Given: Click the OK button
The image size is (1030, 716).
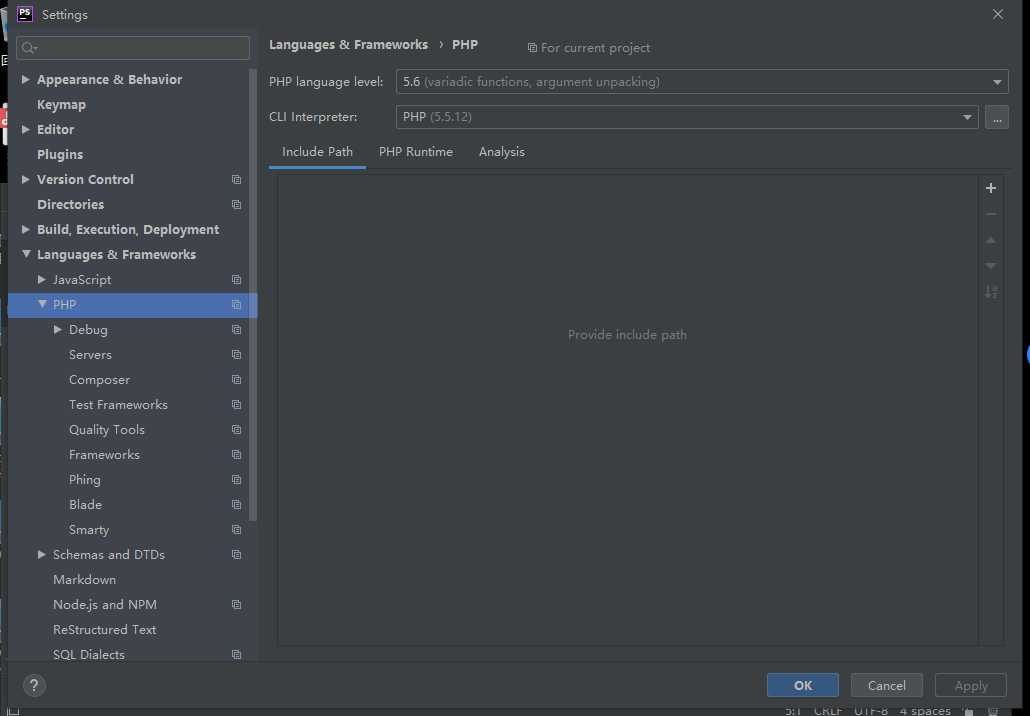Looking at the screenshot, I should pyautogui.click(x=803, y=685).
